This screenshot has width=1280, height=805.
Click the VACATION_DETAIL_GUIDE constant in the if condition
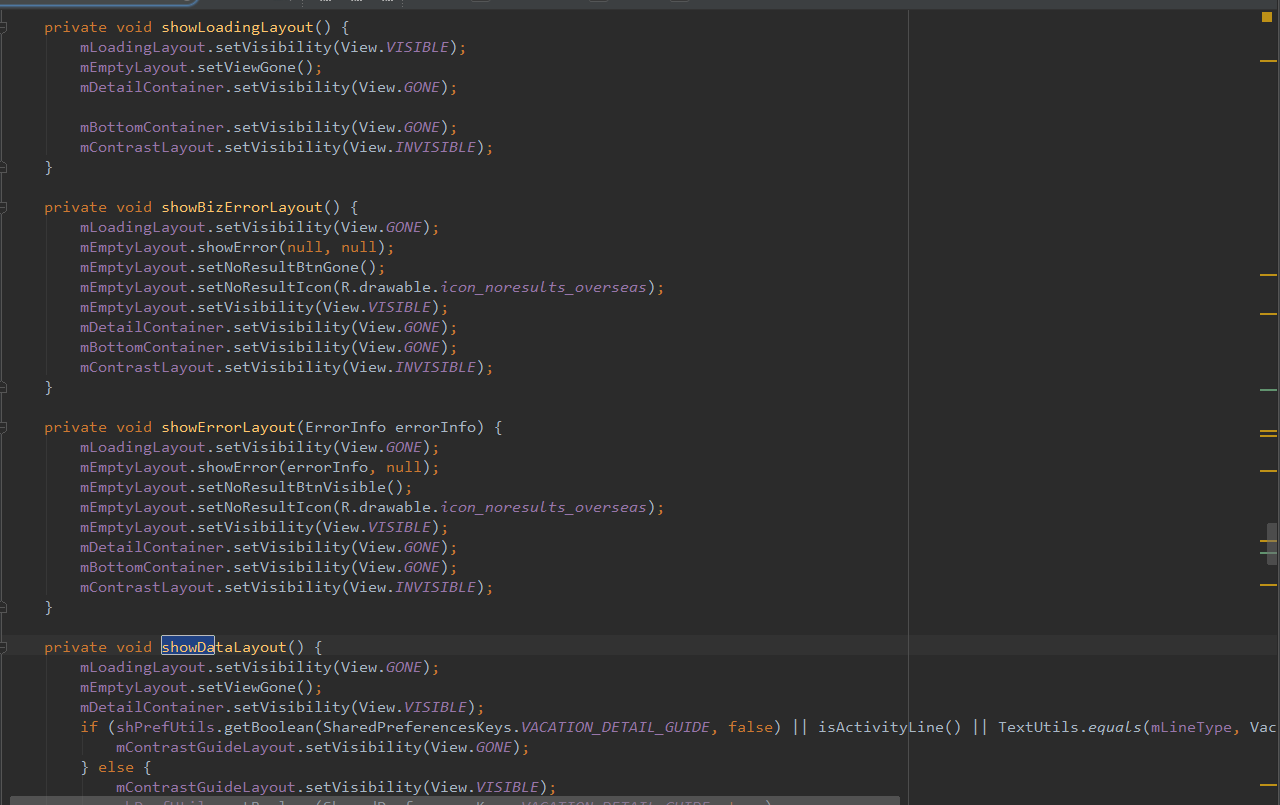[616, 727]
